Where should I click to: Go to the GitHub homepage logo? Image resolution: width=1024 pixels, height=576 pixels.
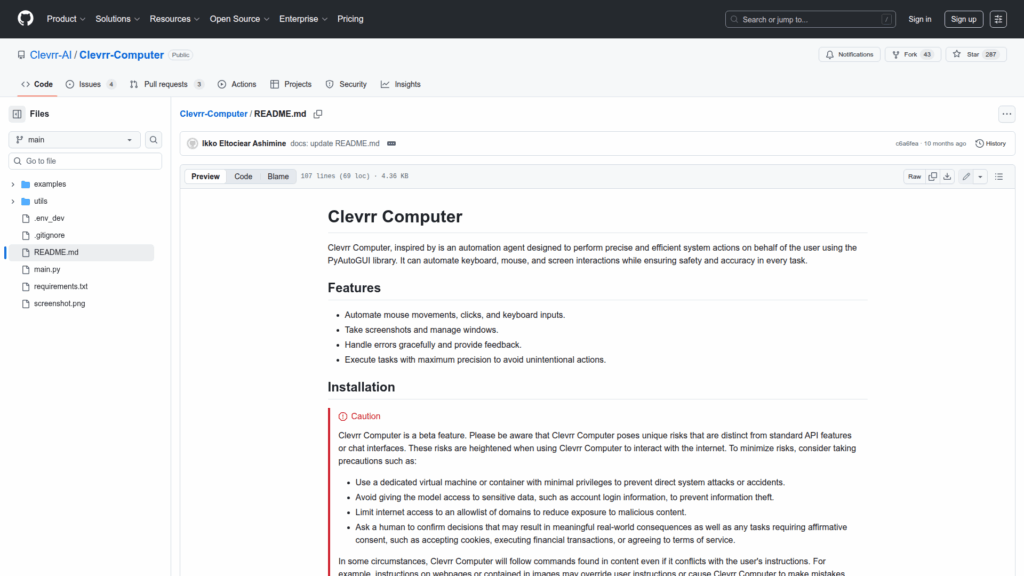click(x=25, y=18)
